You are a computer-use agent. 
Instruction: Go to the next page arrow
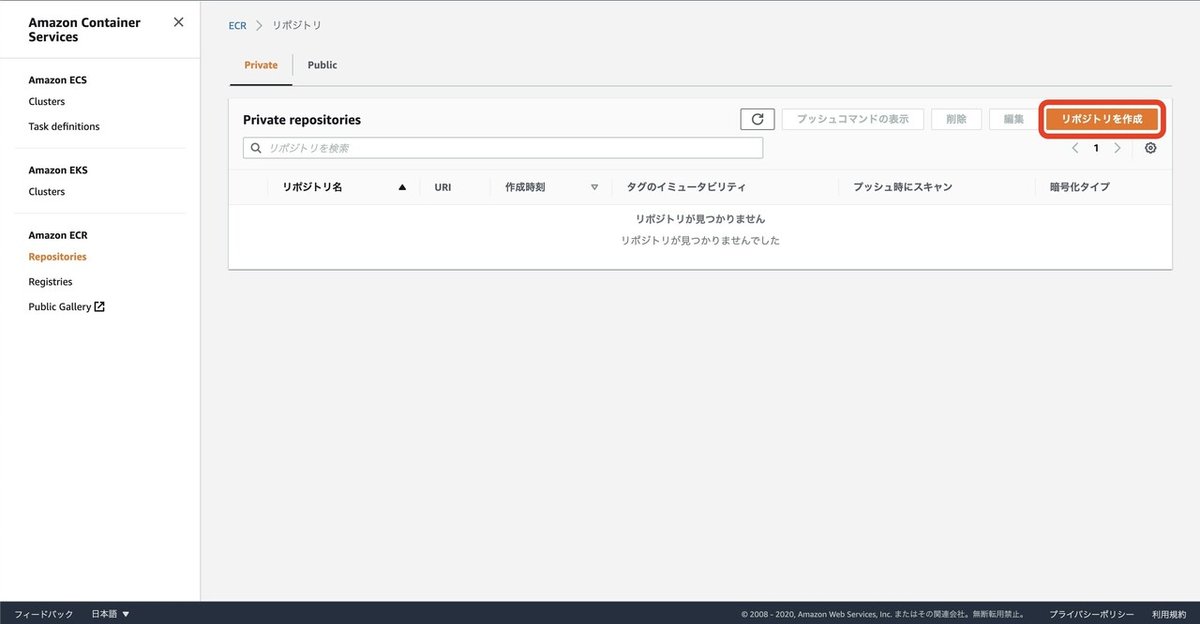point(1117,147)
